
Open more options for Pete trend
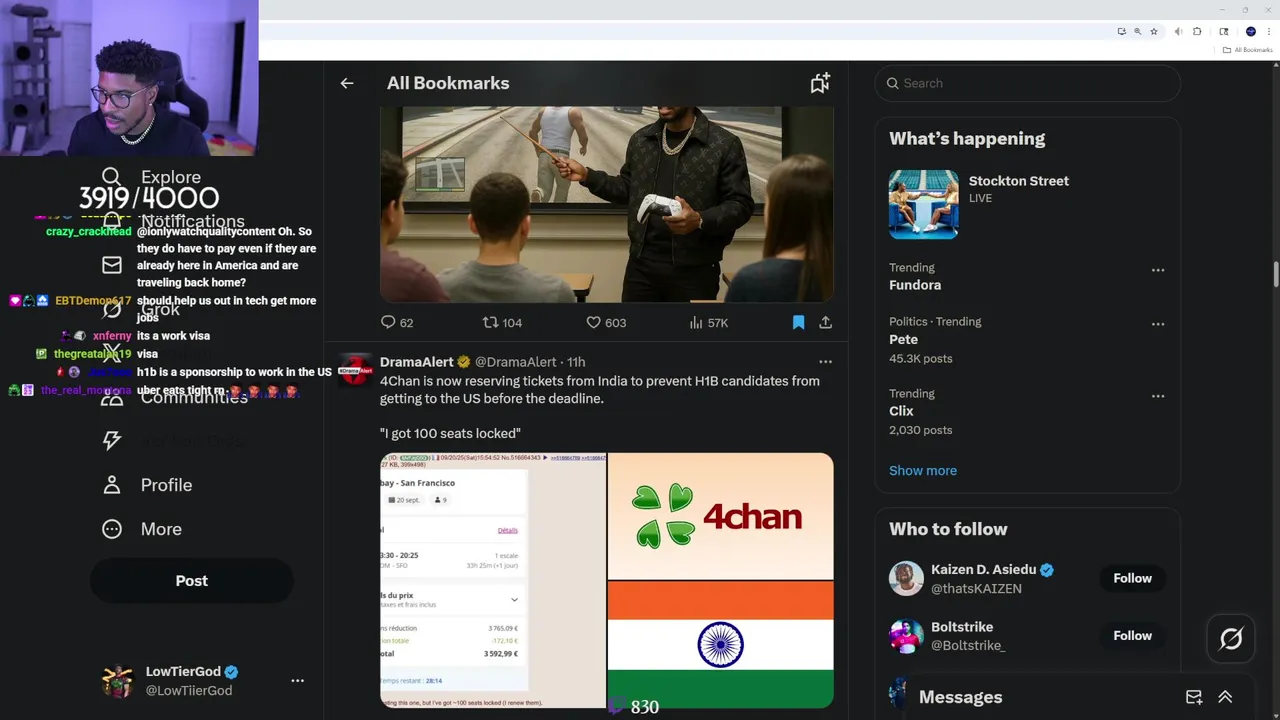pos(1158,324)
